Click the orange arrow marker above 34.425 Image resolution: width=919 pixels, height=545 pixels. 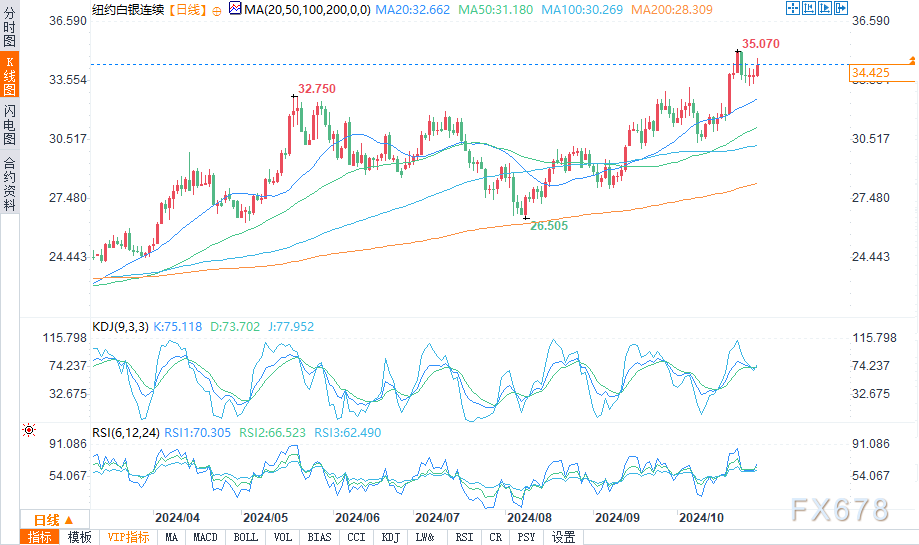coord(913,60)
